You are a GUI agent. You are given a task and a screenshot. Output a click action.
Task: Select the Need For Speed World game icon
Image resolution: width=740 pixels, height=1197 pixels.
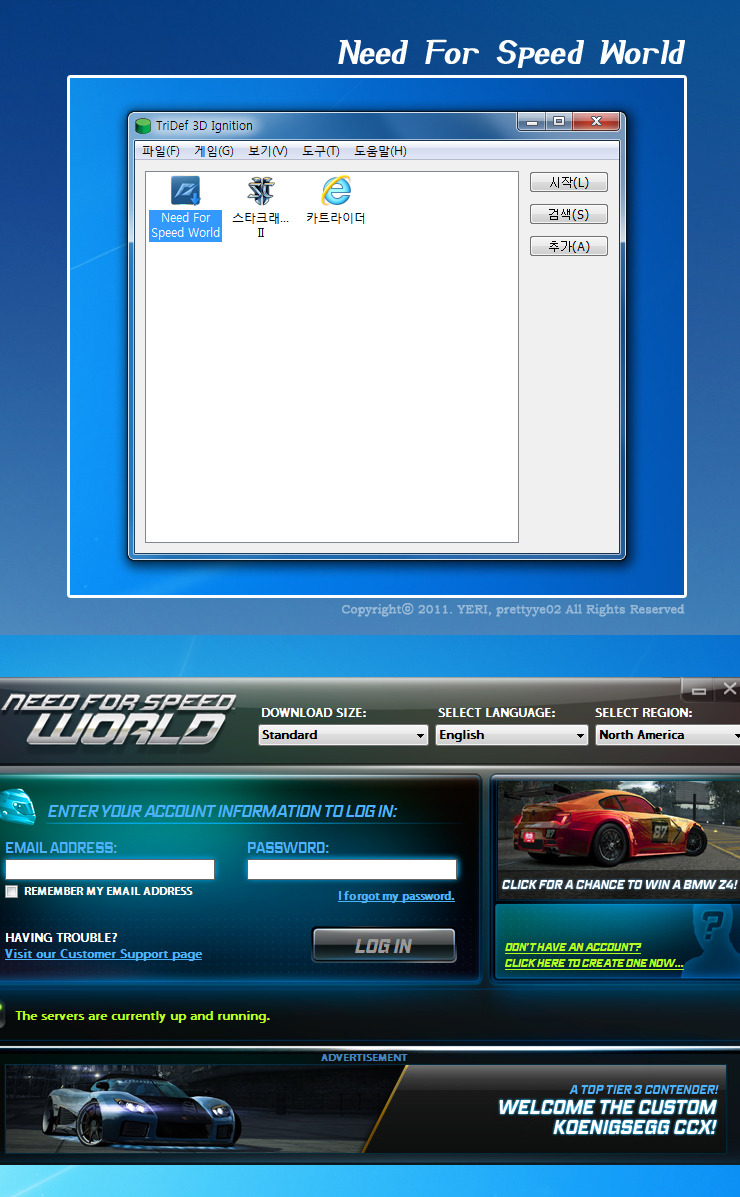[186, 208]
